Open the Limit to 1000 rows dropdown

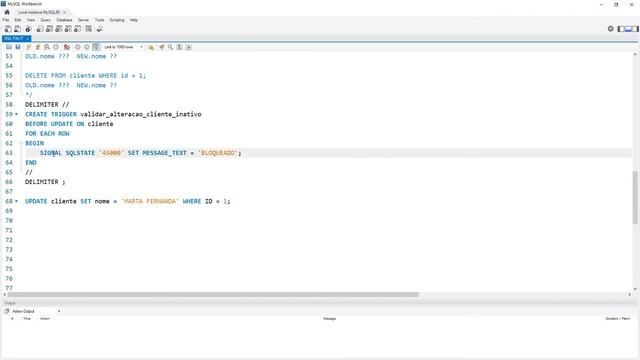pos(123,47)
